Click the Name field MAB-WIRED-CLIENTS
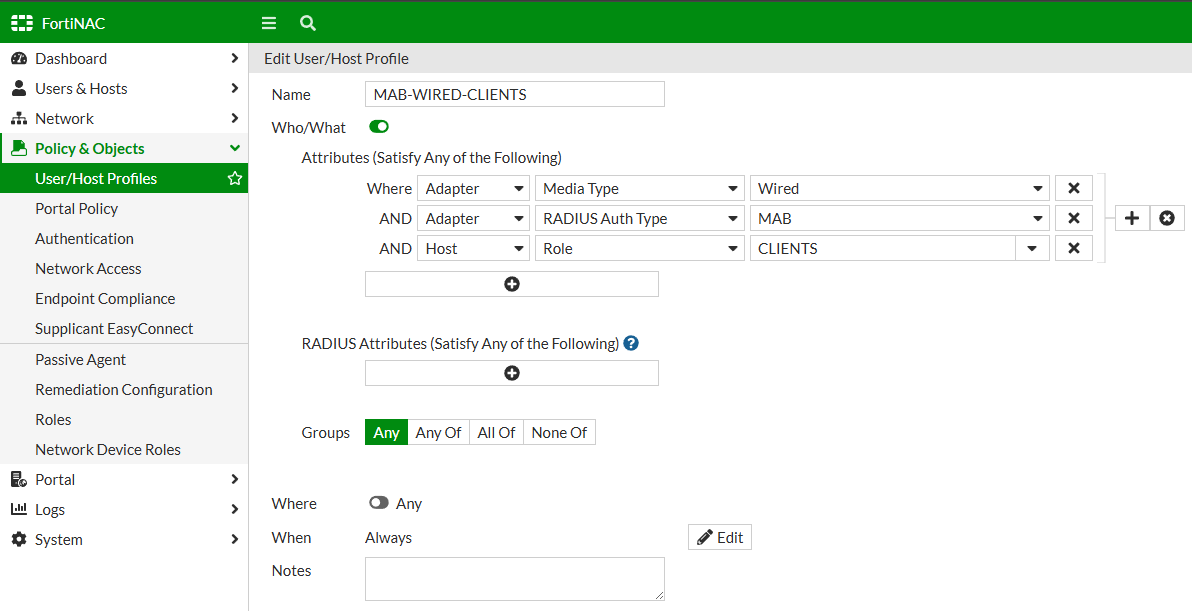 (x=515, y=94)
